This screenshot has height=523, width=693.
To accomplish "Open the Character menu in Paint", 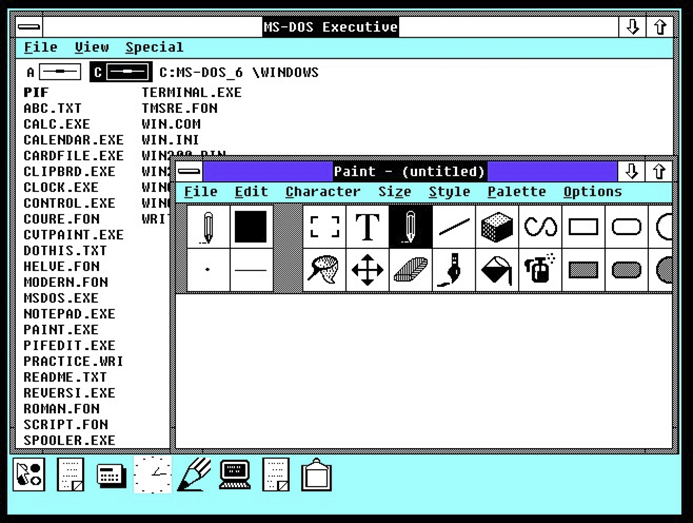I will pos(322,192).
